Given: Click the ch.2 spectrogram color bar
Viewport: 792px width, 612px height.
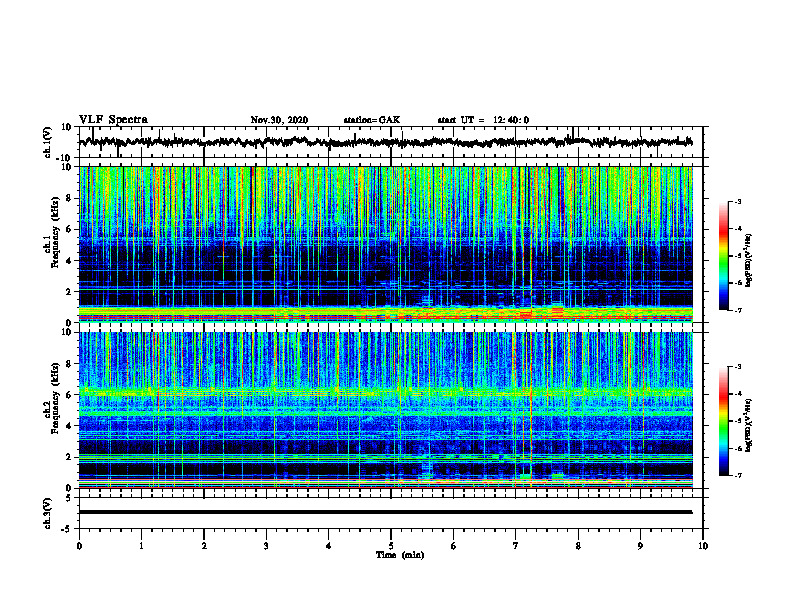Looking at the screenshot, I should 723,421.
